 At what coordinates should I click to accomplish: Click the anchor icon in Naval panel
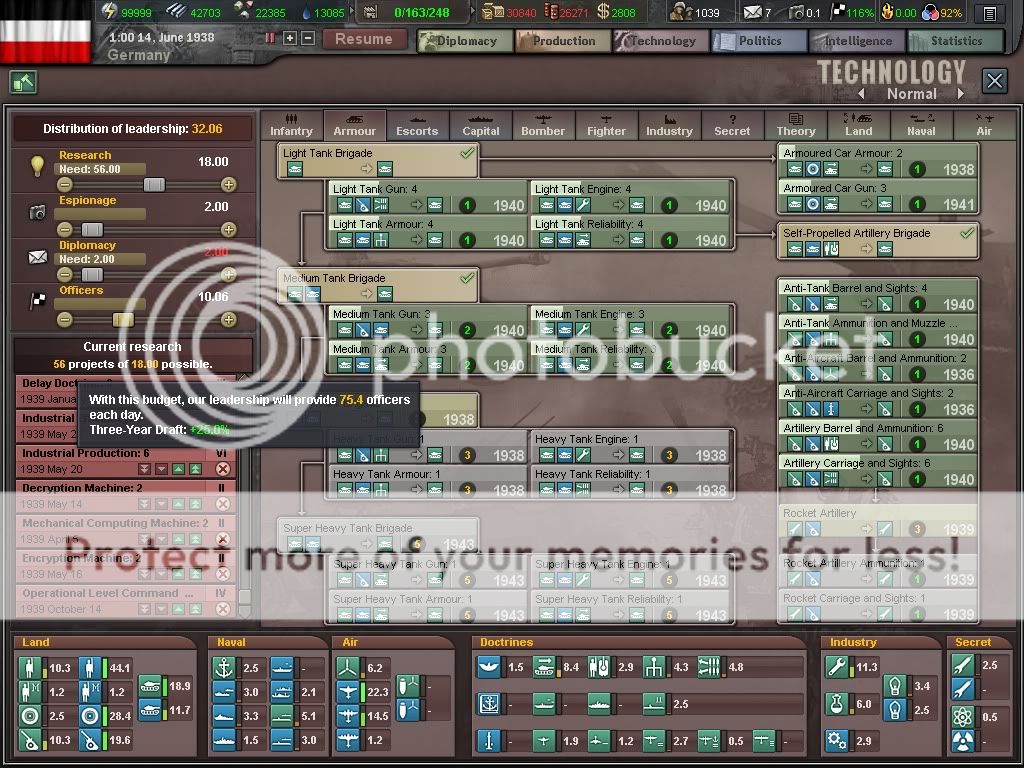click(225, 667)
